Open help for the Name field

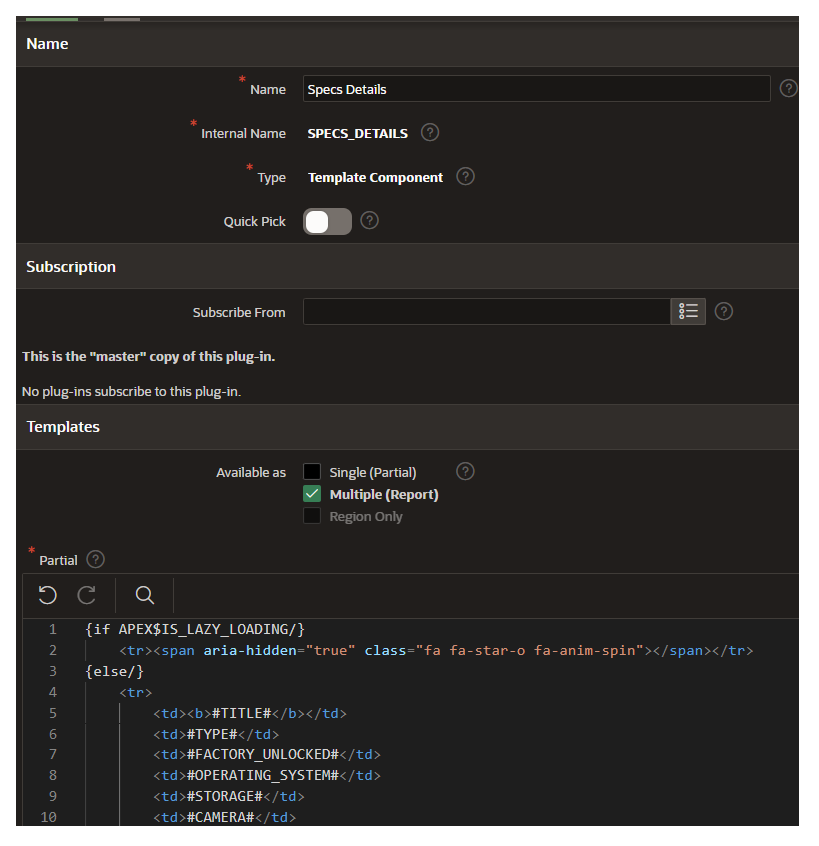788,88
